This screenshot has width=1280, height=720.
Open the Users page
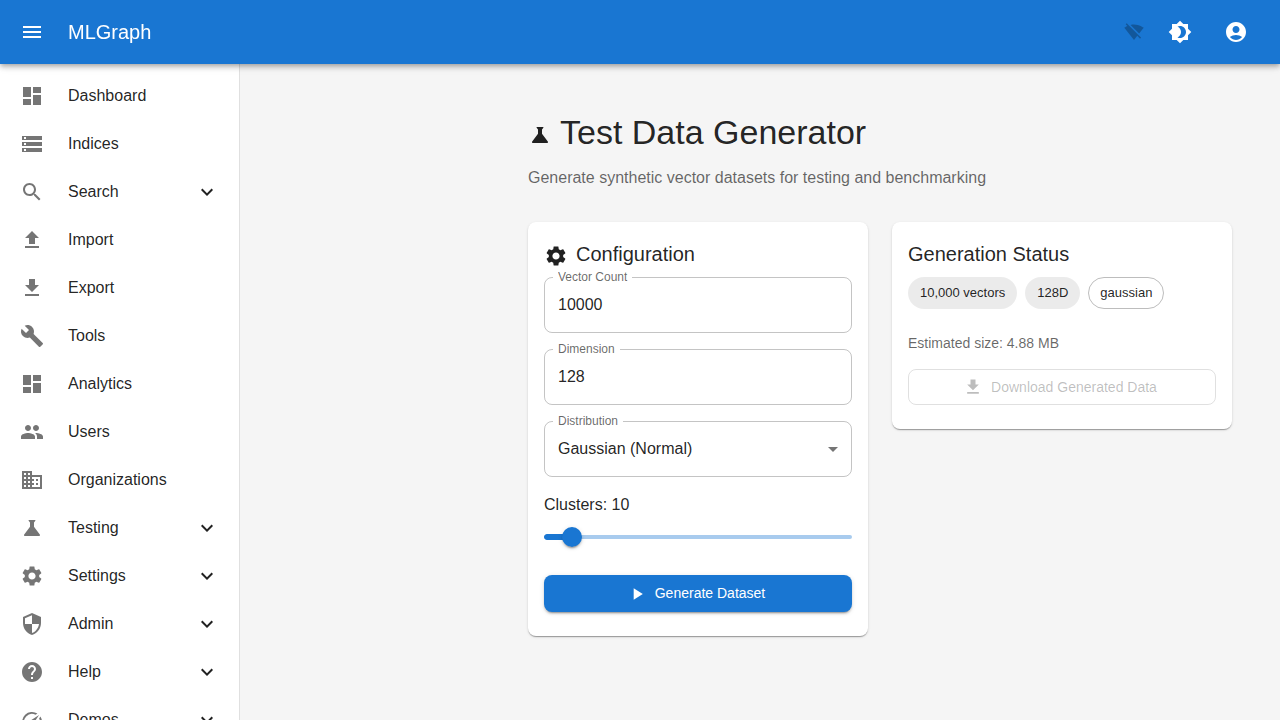(x=88, y=431)
